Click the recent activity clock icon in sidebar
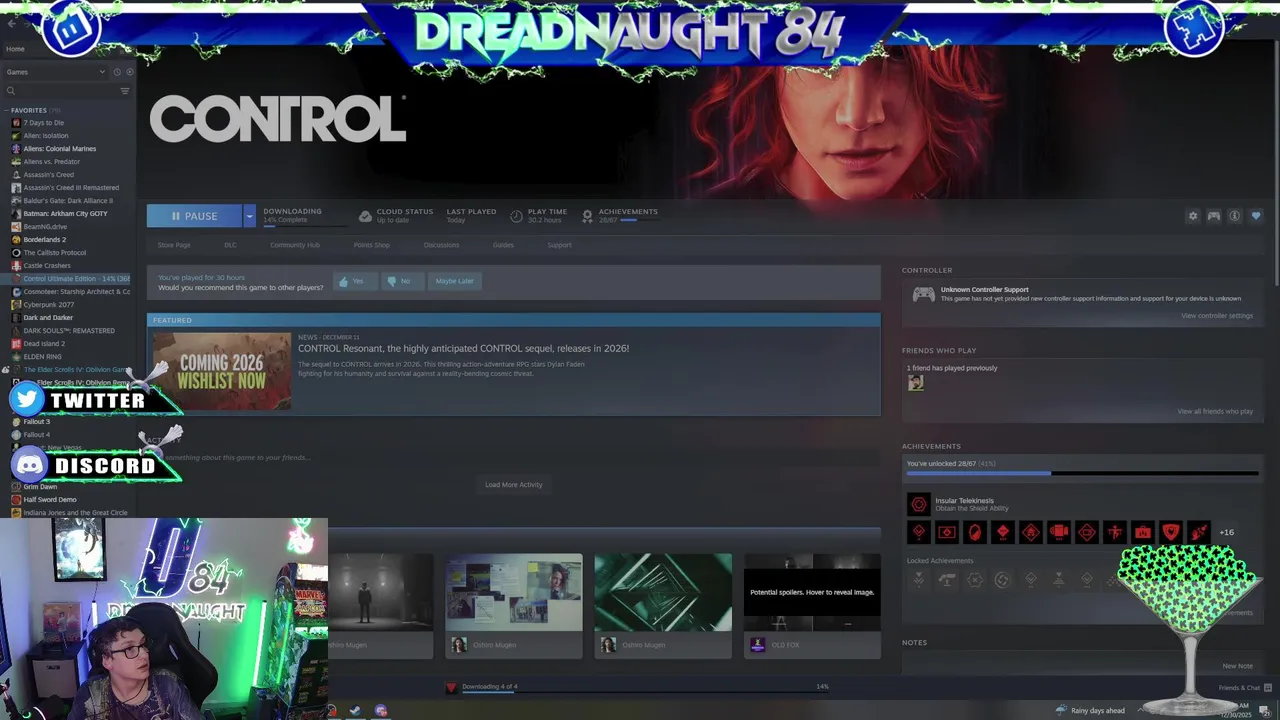Screen dimensions: 1280x720 [117, 72]
